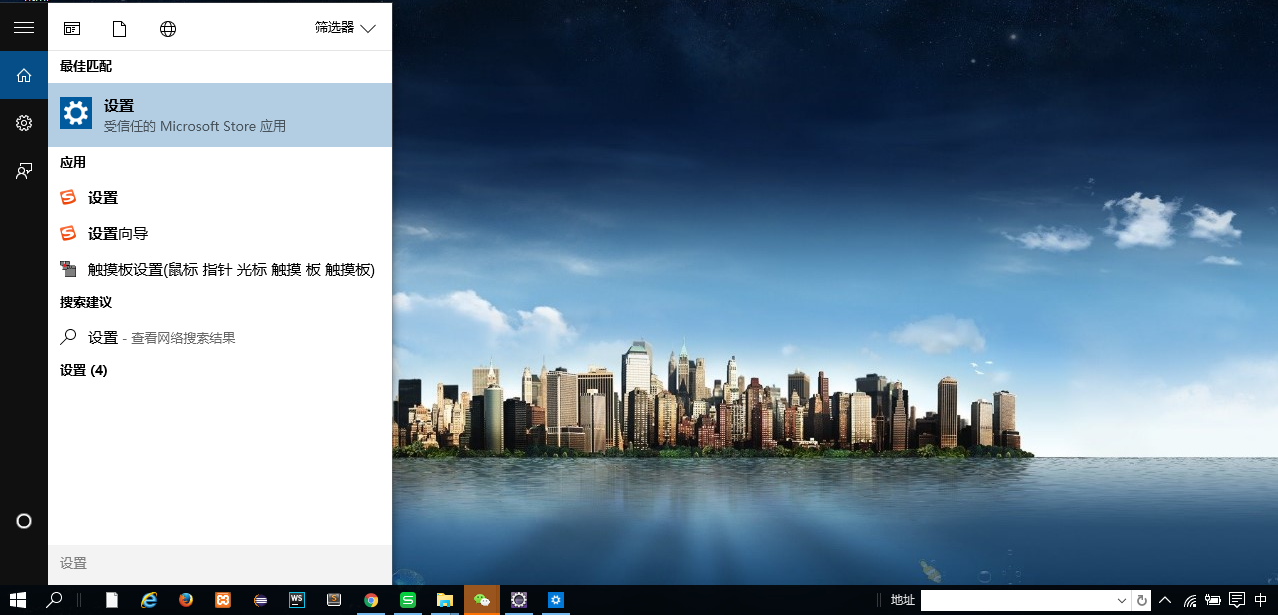Open blue Settings gear on taskbar
1278x615 pixels.
coord(556,600)
